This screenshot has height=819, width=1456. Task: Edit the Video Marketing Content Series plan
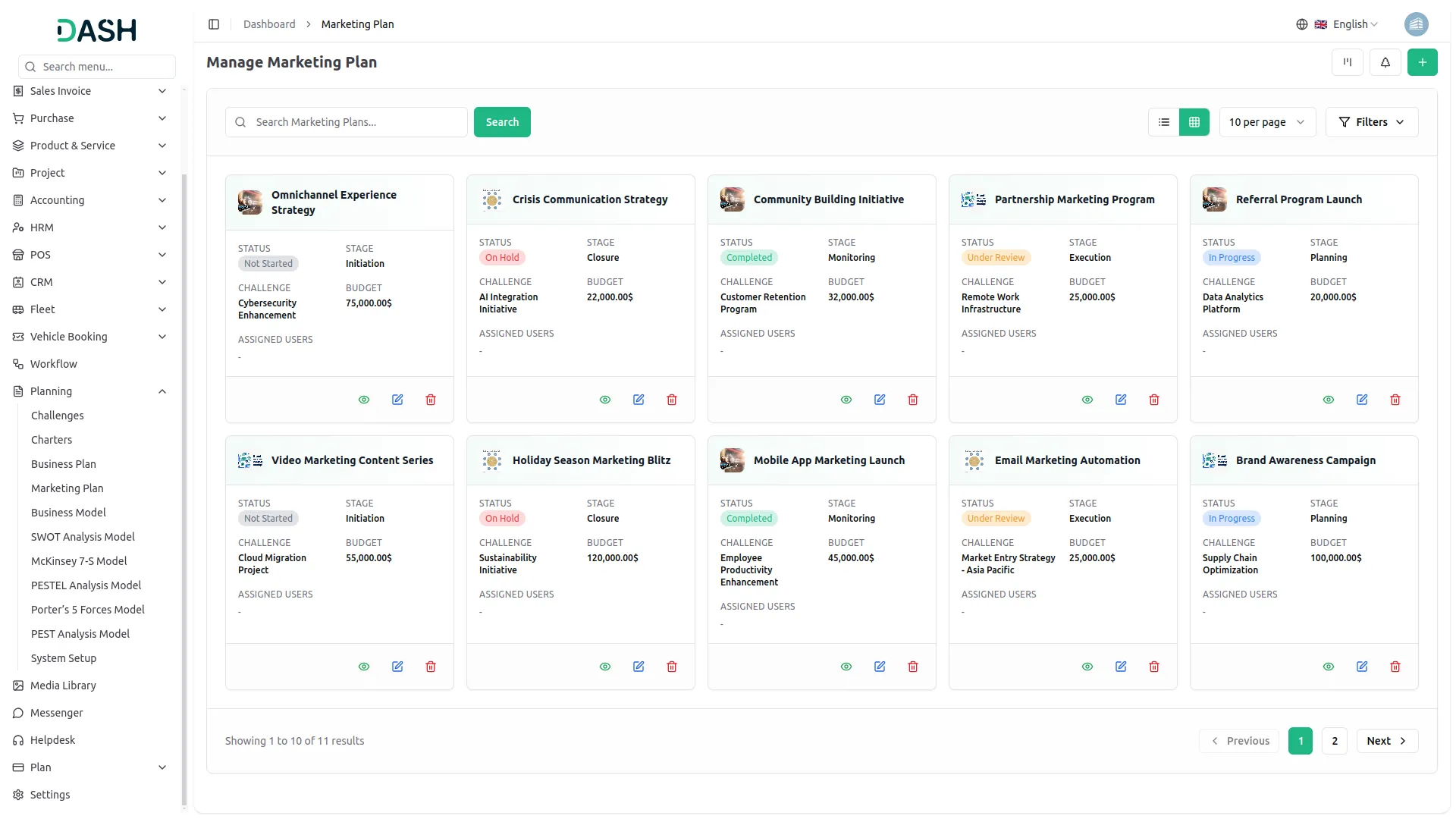point(397,667)
